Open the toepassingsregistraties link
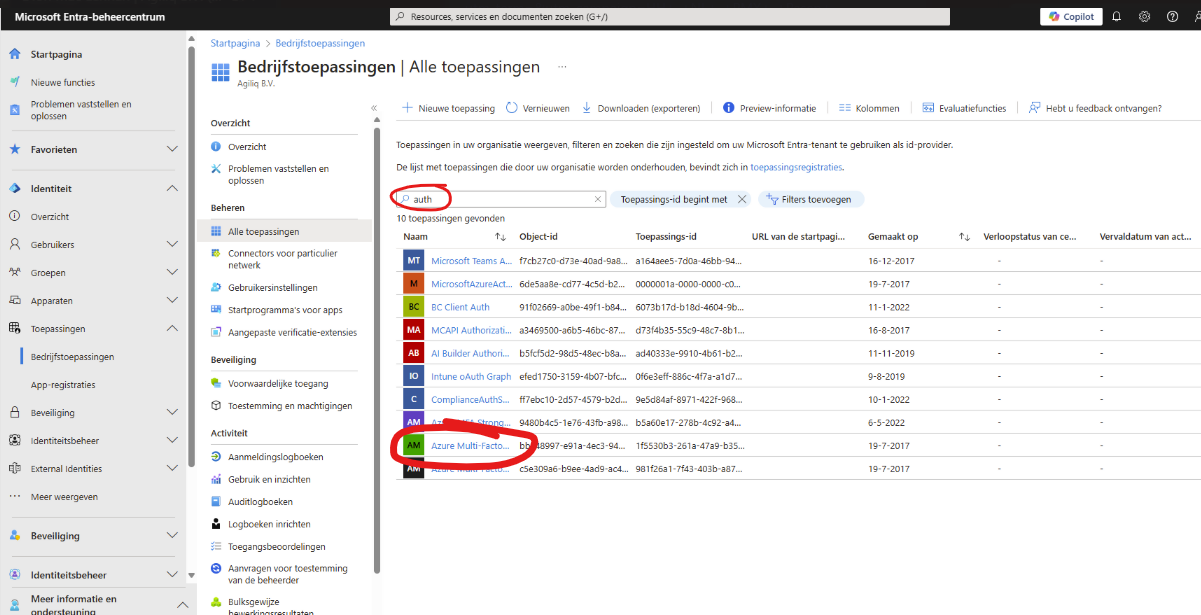Image resolution: width=1201 pixels, height=615 pixels. coord(795,167)
